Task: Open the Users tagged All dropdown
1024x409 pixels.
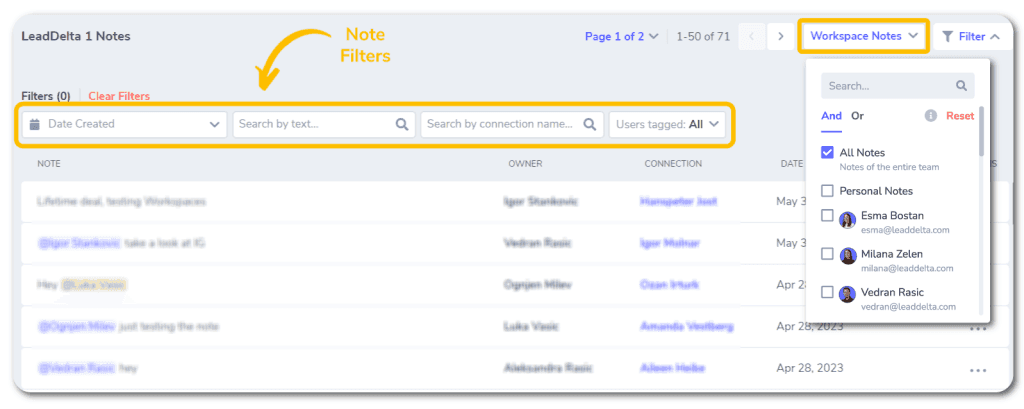Action: tap(667, 124)
